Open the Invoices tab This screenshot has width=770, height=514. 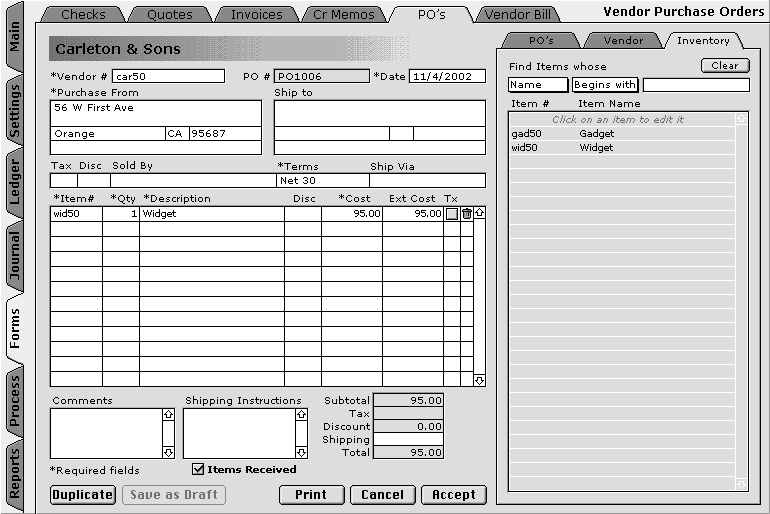[x=256, y=15]
